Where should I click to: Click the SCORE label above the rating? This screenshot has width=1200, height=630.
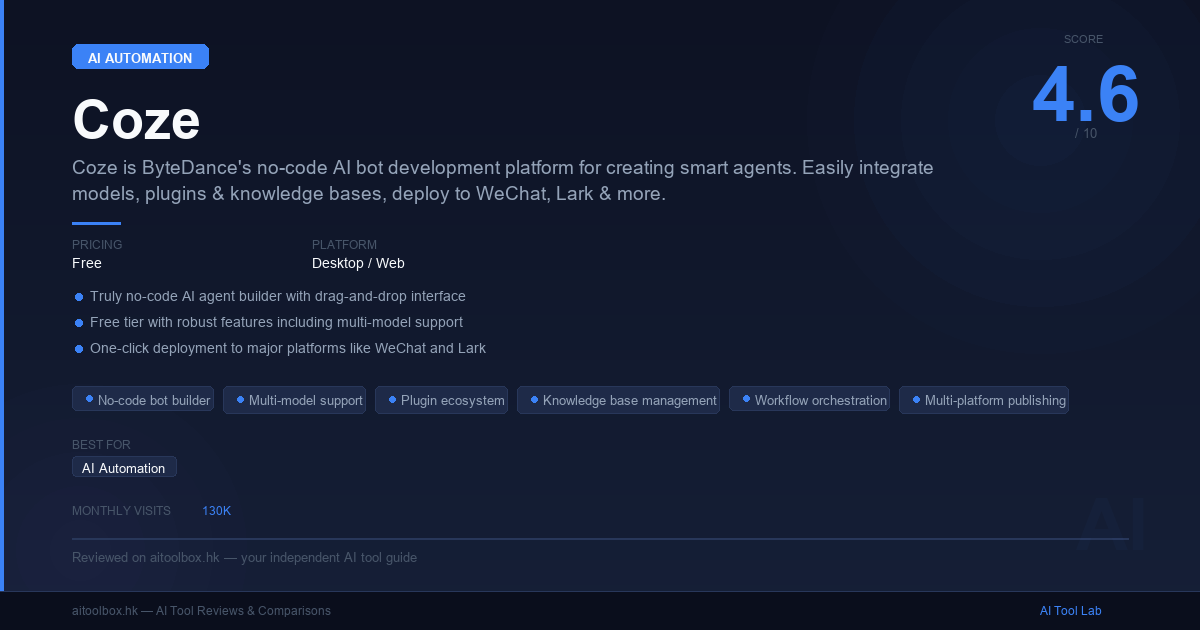pyautogui.click(x=1083, y=39)
